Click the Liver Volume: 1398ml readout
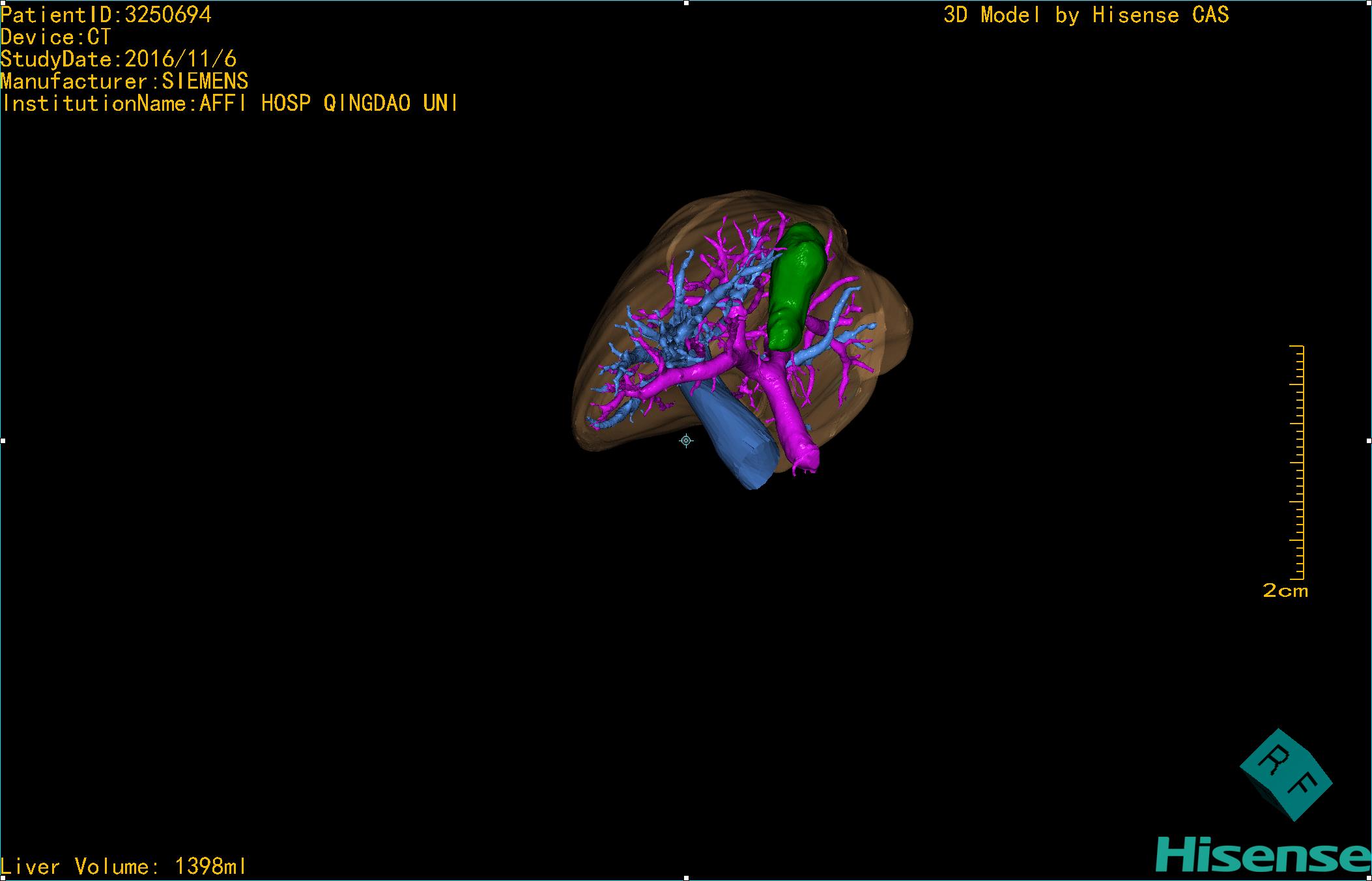 point(123,866)
